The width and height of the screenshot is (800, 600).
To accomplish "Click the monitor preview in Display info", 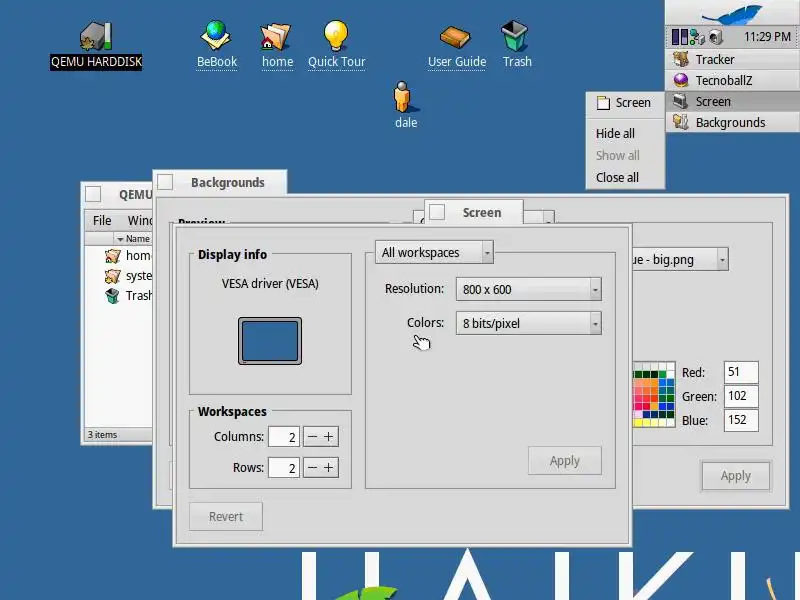I will [269, 341].
